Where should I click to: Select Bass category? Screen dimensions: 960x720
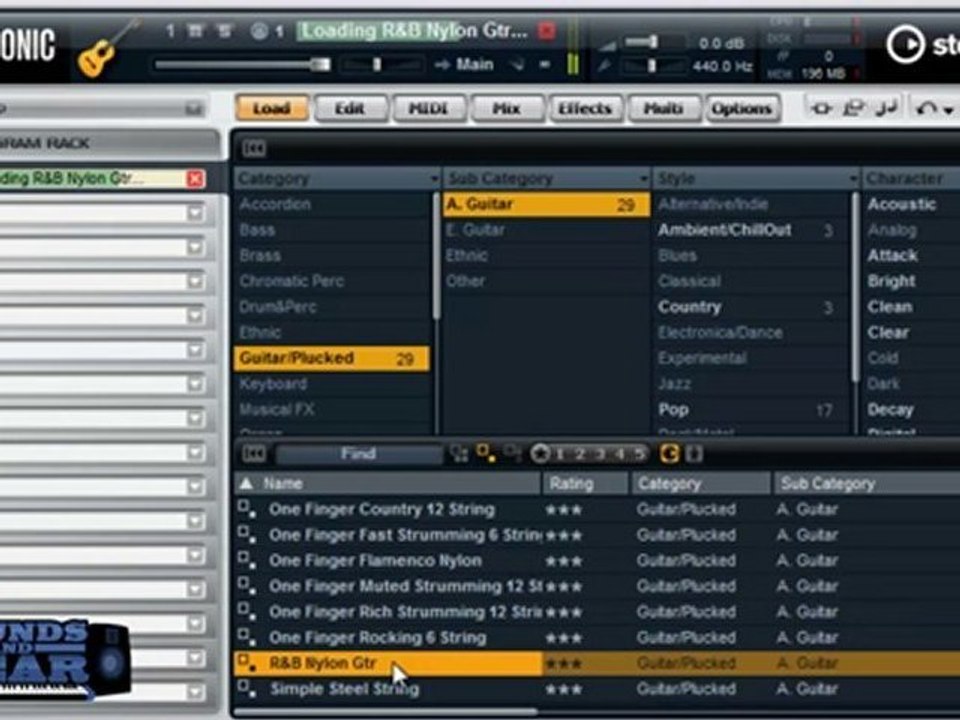(x=332, y=230)
